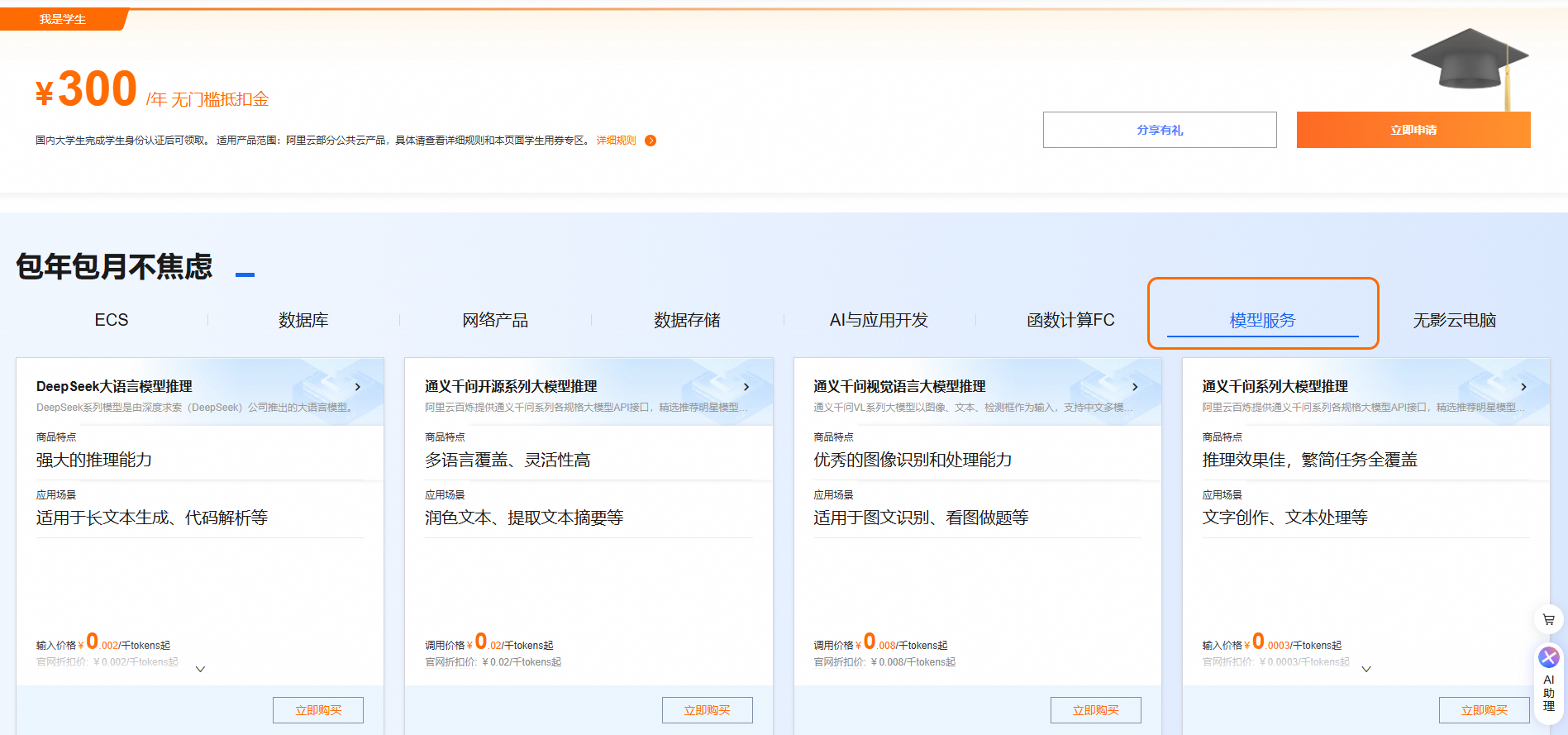Click the 优秀的图像识别和处理能力 text
The image size is (1568, 735).
(x=913, y=460)
